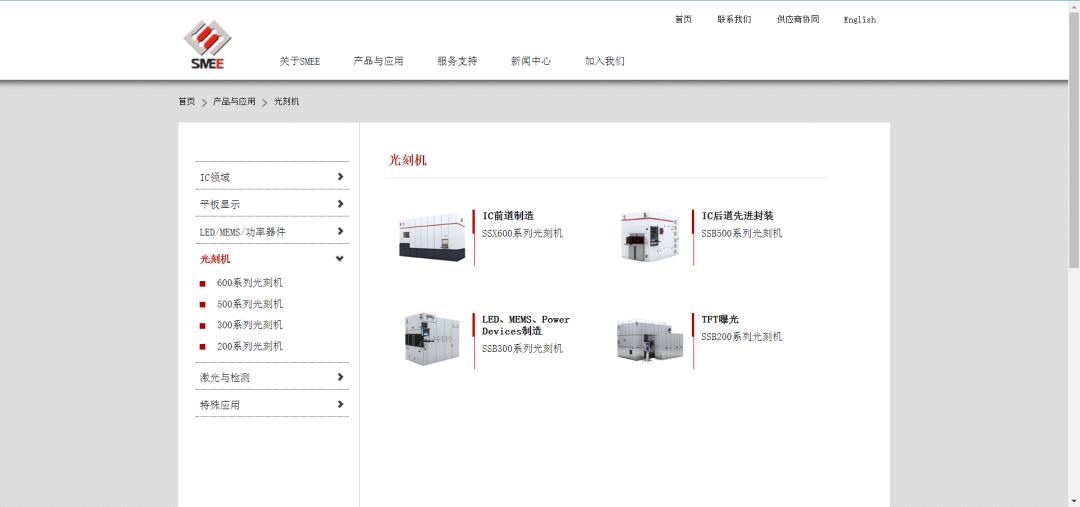Select 激光与检测 in the sidebar
Image resolution: width=1080 pixels, height=507 pixels.
click(x=225, y=377)
